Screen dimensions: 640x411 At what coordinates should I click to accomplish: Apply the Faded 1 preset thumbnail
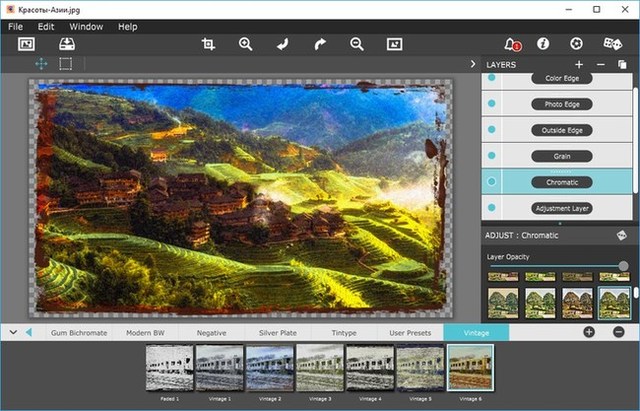170,368
